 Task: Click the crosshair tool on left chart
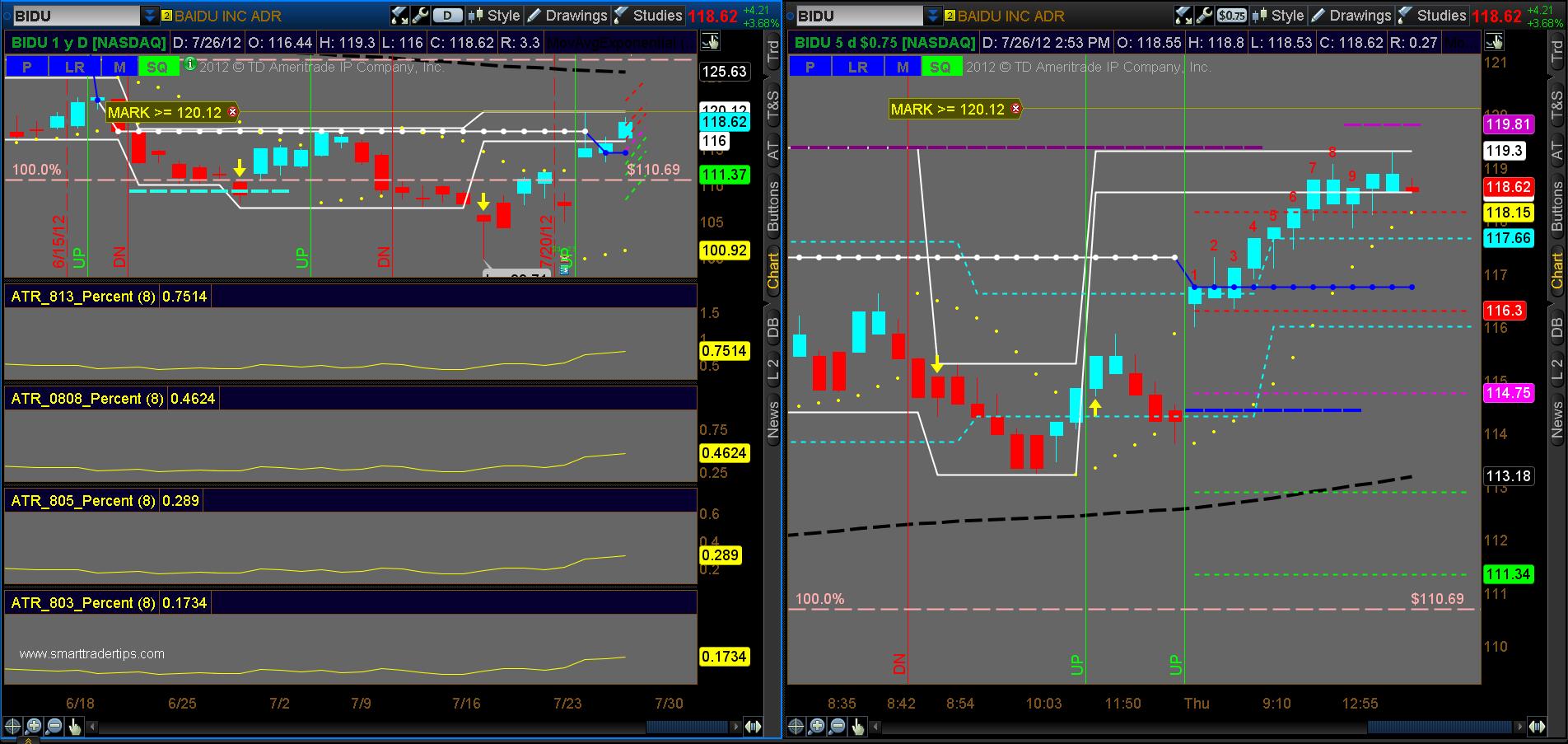click(x=12, y=726)
